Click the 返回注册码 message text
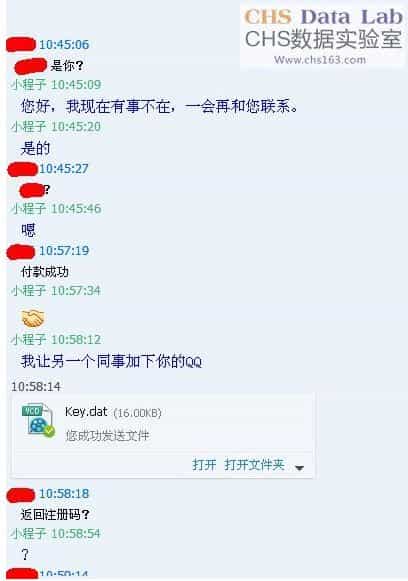The image size is (408, 581). [x=55, y=514]
